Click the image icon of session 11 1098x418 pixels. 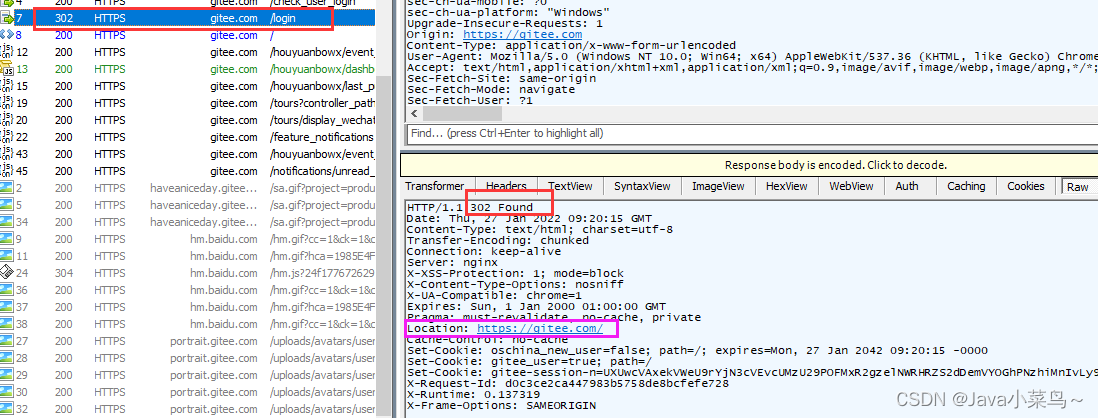point(7,256)
